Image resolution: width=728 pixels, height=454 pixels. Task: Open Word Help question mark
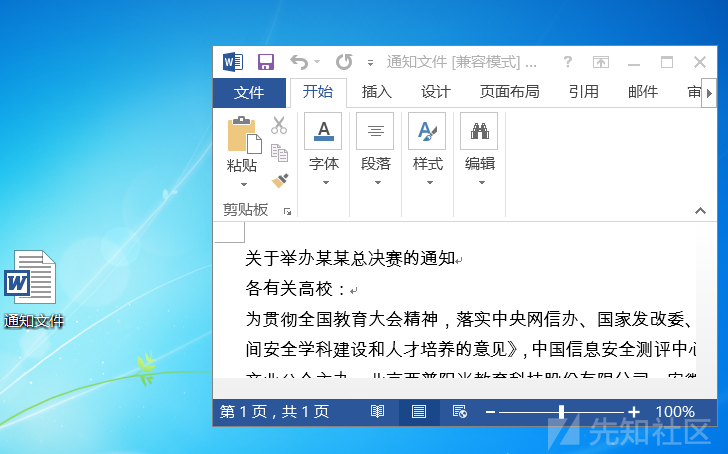[x=567, y=62]
